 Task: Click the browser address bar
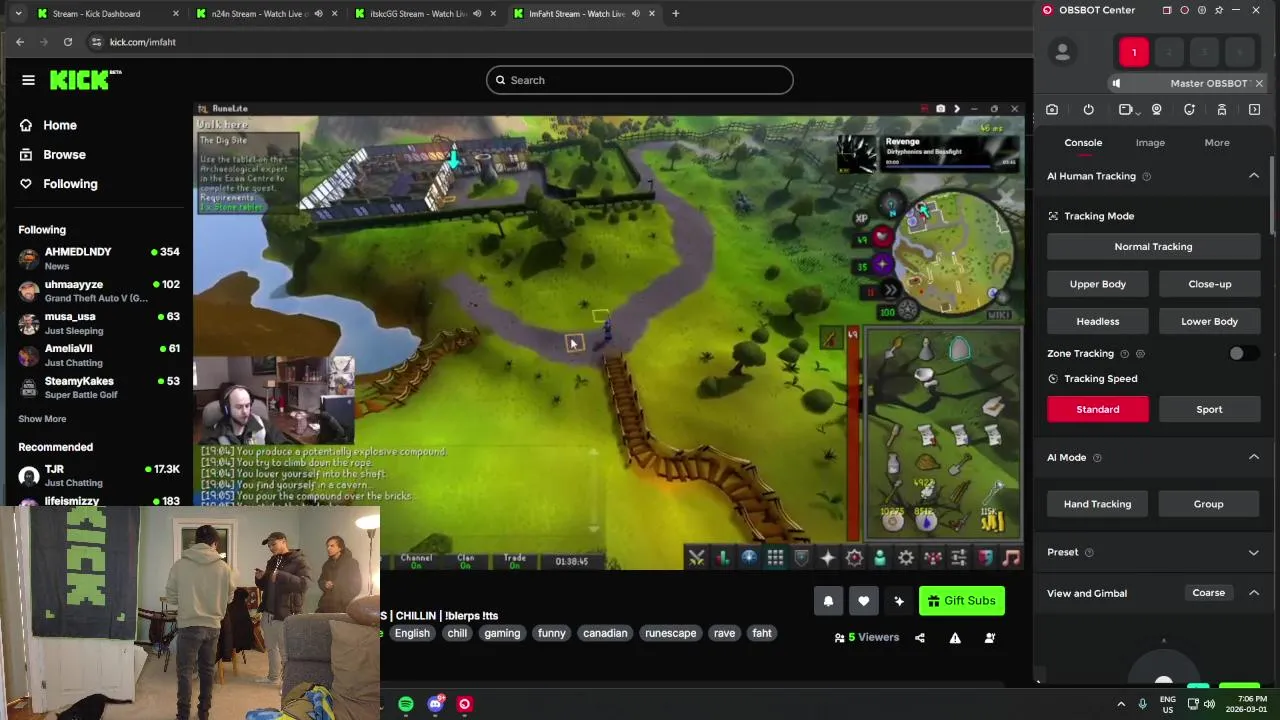(x=560, y=42)
